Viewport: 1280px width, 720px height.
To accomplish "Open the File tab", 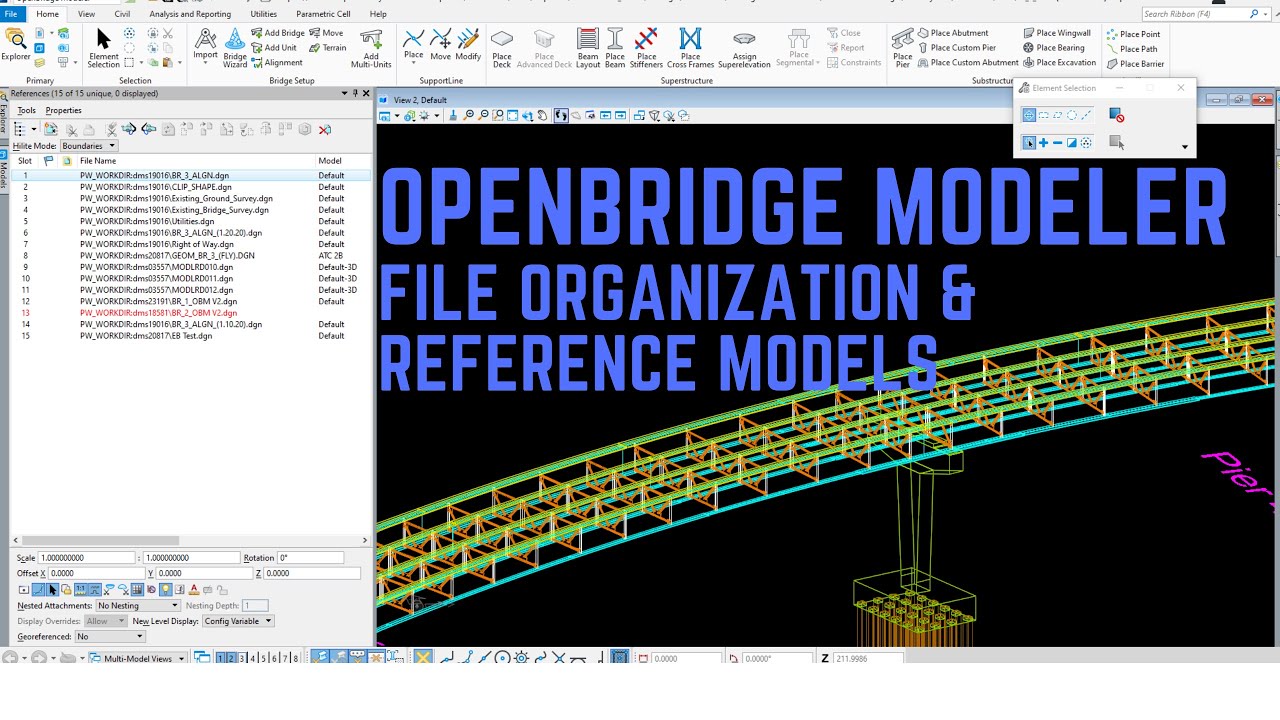I will coord(11,14).
